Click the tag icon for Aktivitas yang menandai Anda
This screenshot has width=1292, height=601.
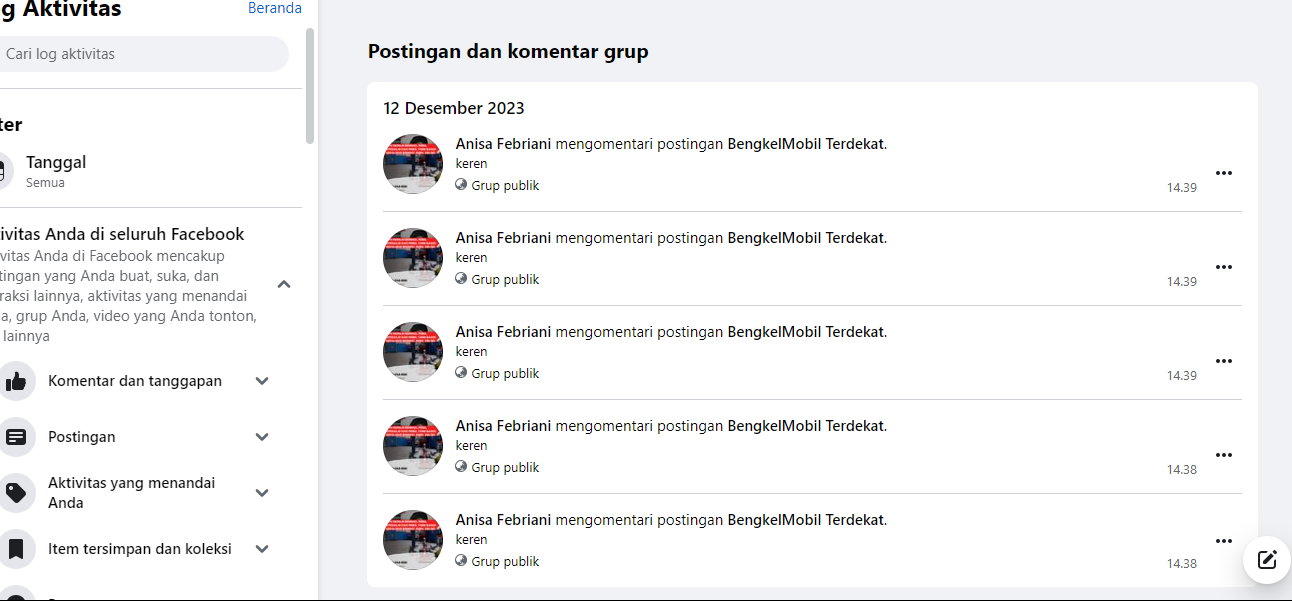15,492
